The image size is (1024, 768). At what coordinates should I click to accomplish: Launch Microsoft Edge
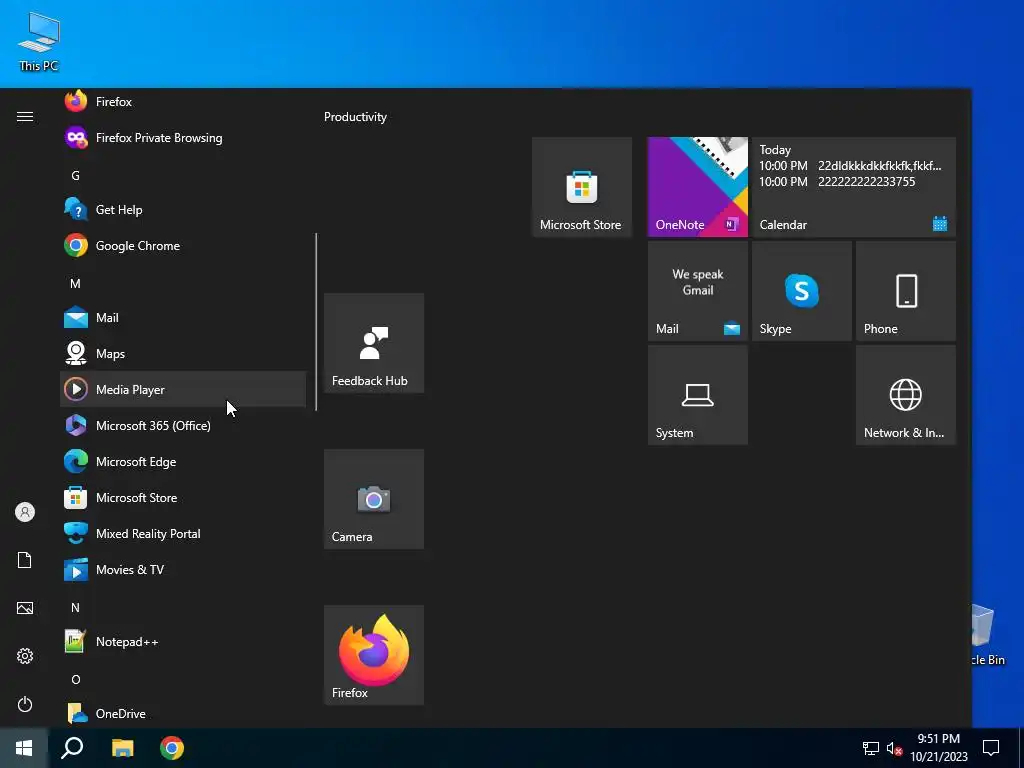(x=183, y=462)
